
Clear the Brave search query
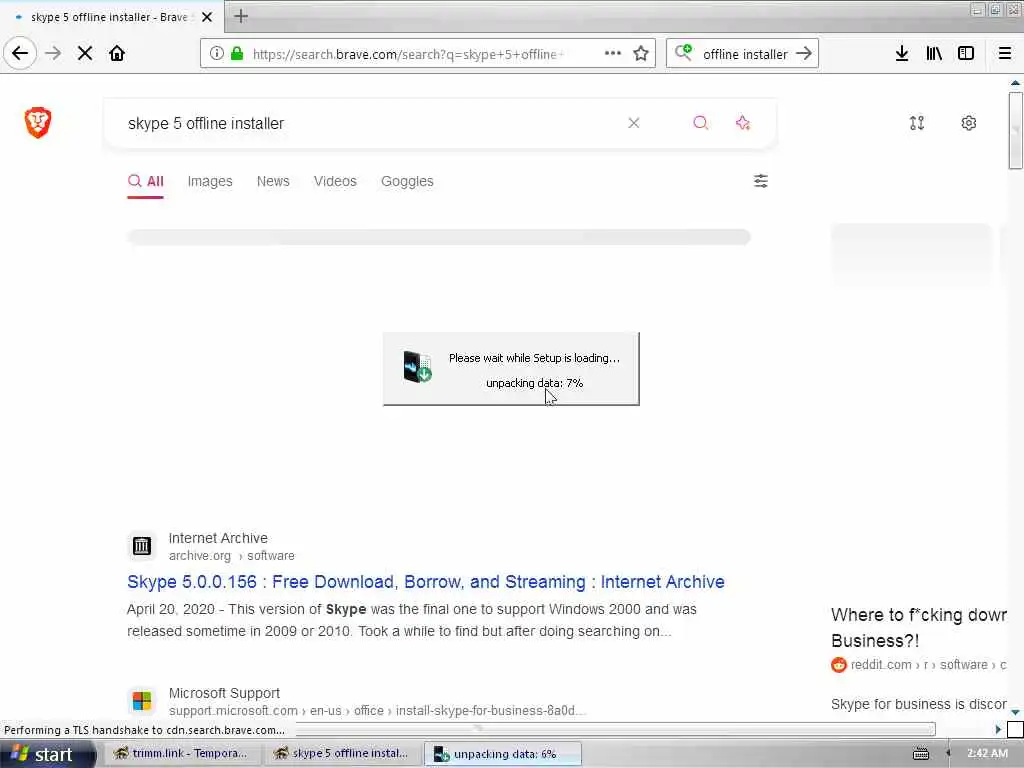tap(633, 123)
